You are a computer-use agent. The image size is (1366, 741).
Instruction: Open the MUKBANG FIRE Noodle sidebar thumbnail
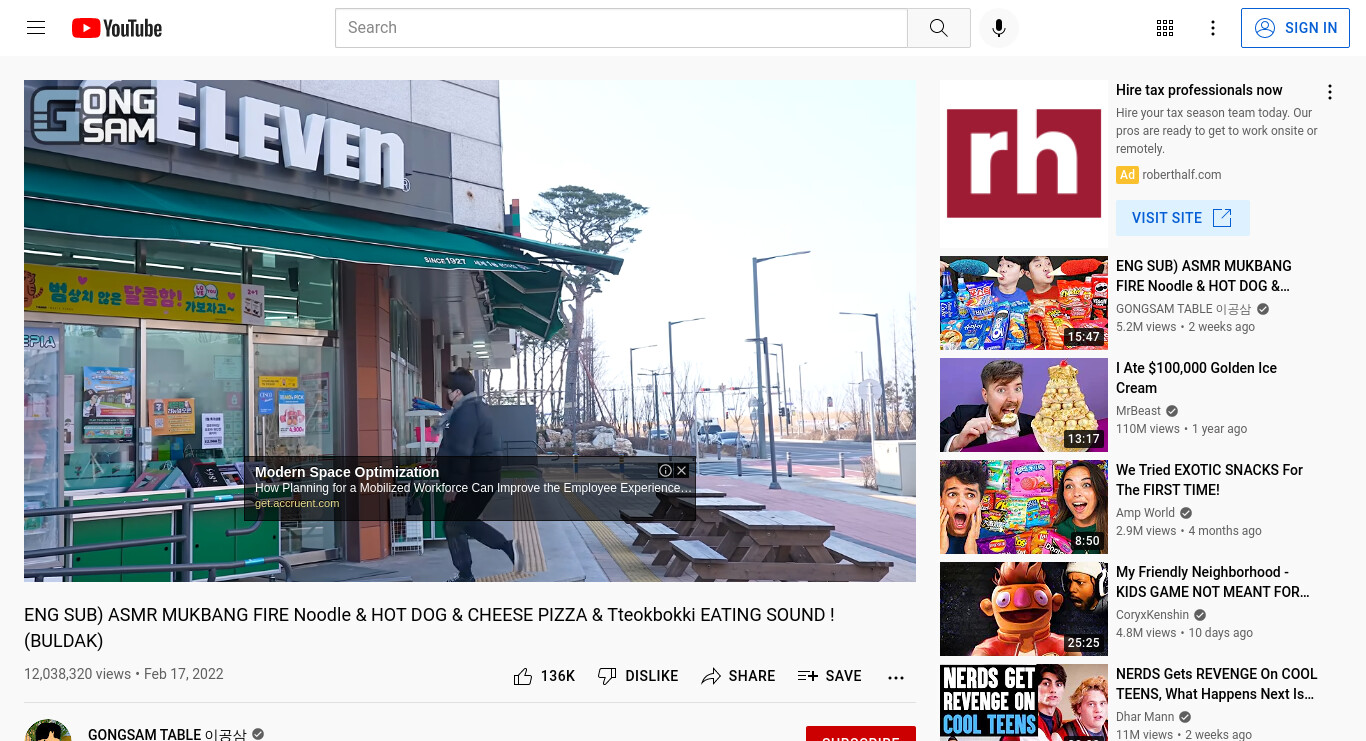tap(1024, 303)
